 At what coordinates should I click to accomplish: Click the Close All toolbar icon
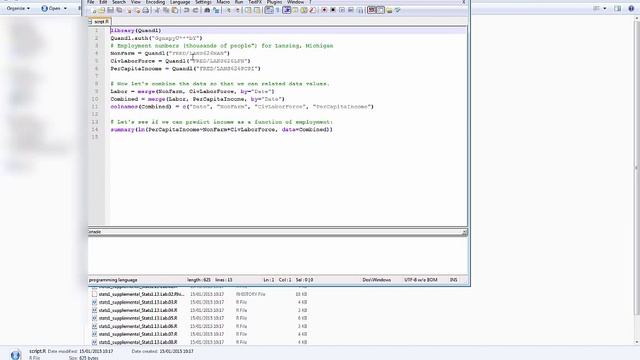pos(138,10)
